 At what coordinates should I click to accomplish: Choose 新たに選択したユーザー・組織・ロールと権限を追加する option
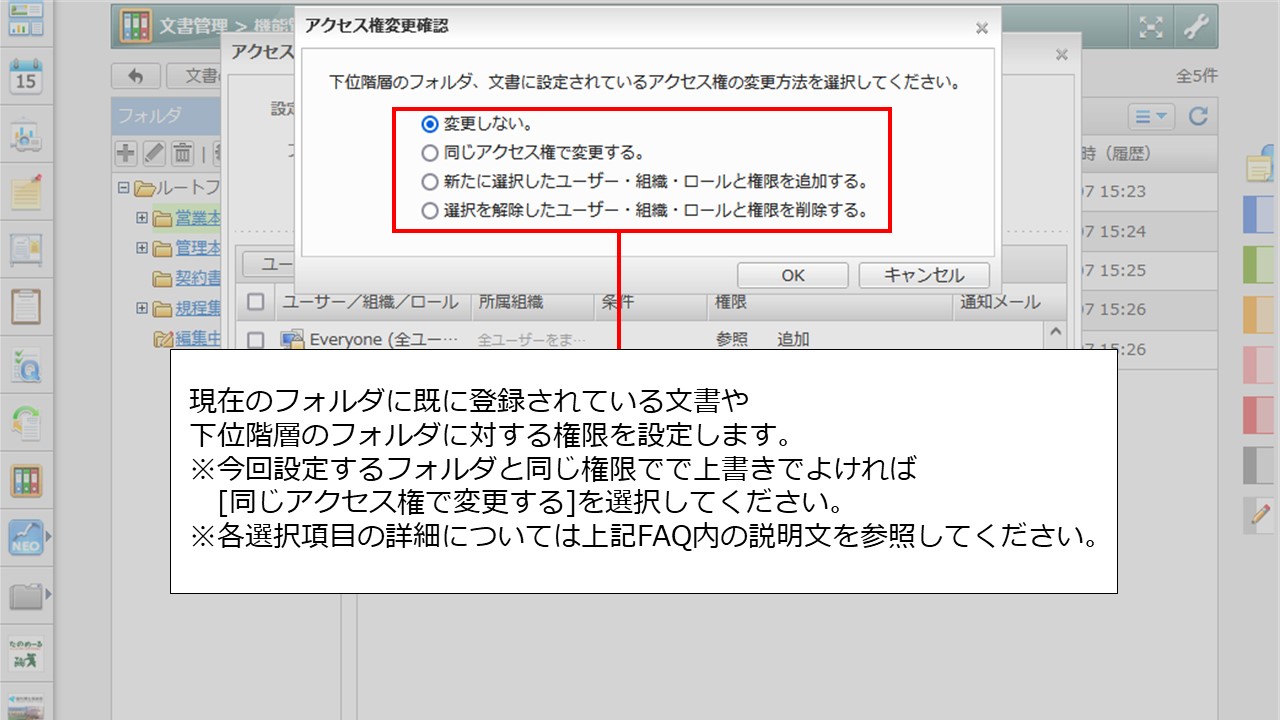click(430, 183)
